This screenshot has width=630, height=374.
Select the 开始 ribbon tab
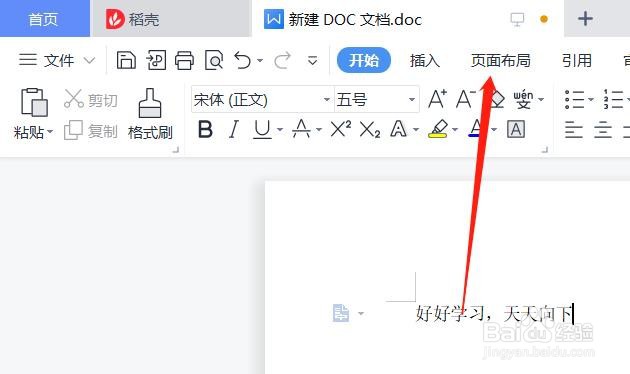coord(364,60)
